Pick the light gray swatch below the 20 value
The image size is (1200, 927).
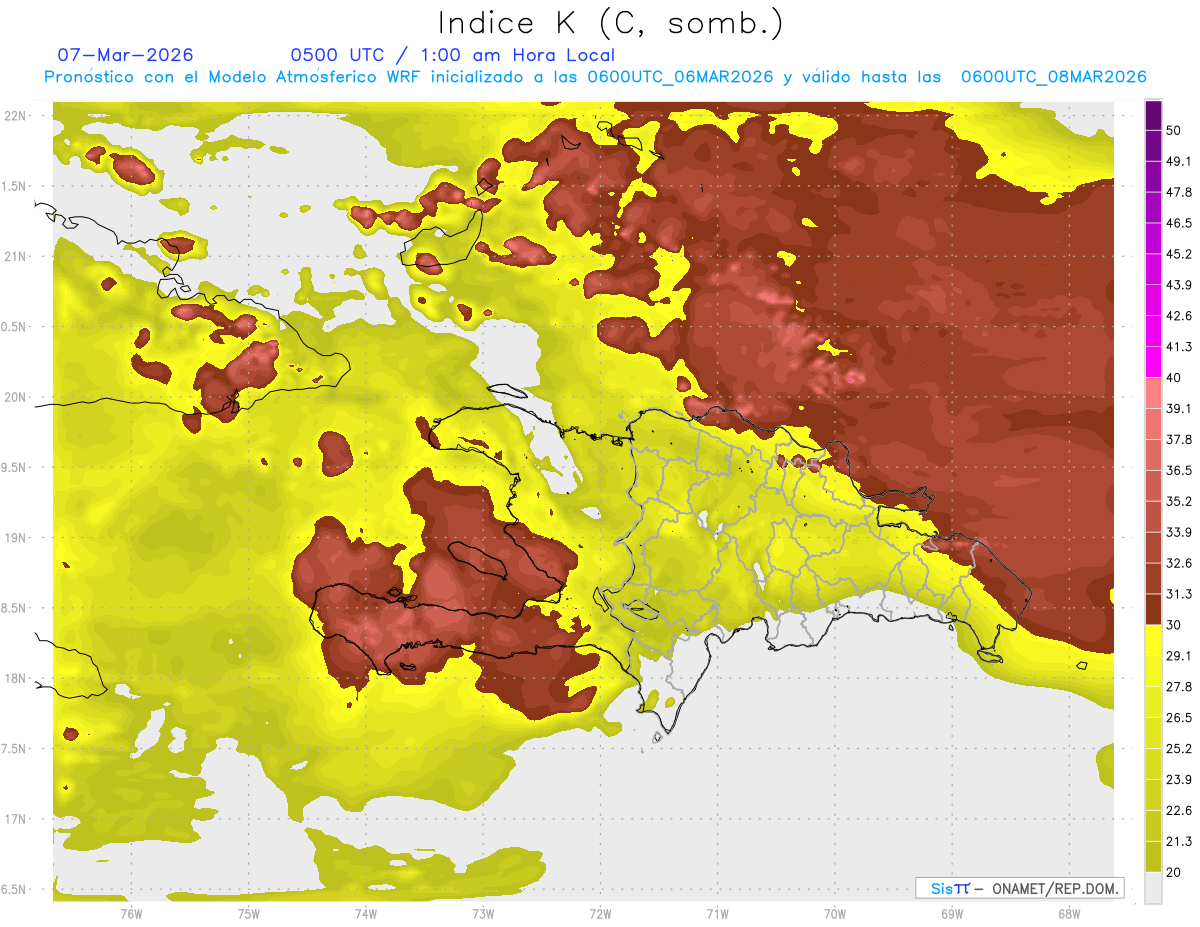point(1154,888)
